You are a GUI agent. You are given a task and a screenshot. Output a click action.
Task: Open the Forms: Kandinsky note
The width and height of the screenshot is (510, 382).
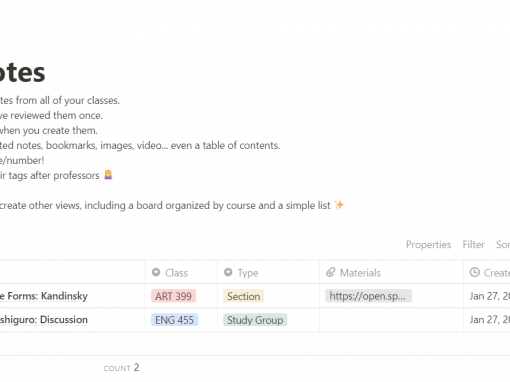point(44,296)
